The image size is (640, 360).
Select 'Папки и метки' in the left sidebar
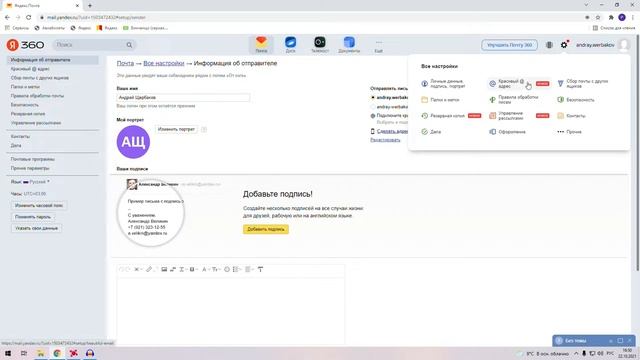tap(25, 87)
